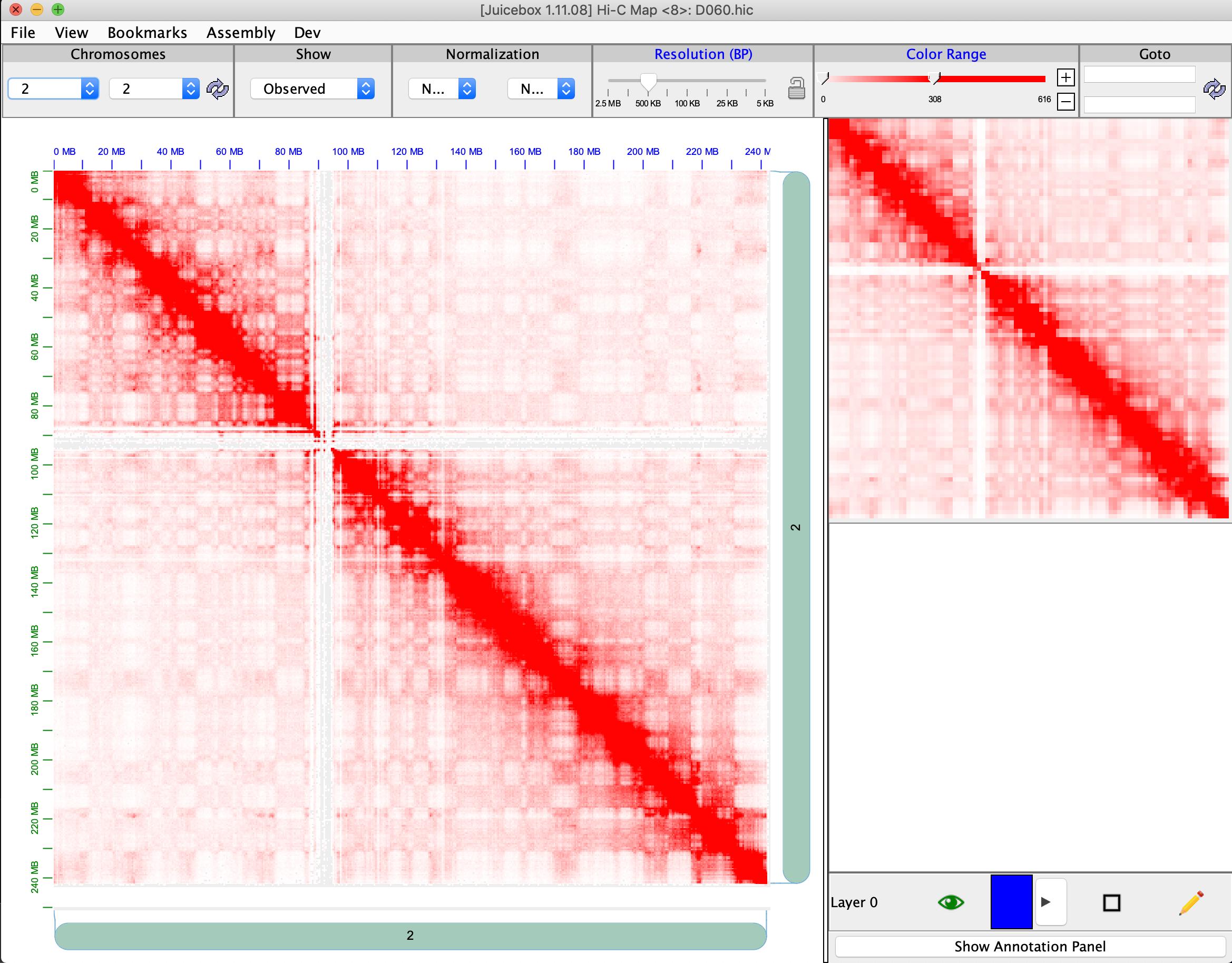
Task: Click the chromosome refresh icon
Action: coord(217,88)
